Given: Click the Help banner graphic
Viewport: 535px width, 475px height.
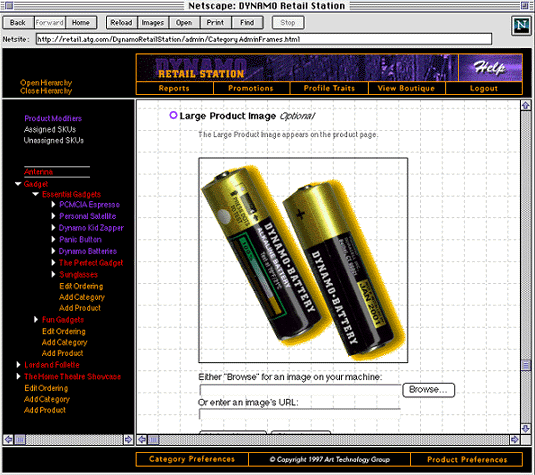Looking at the screenshot, I should click(490, 68).
